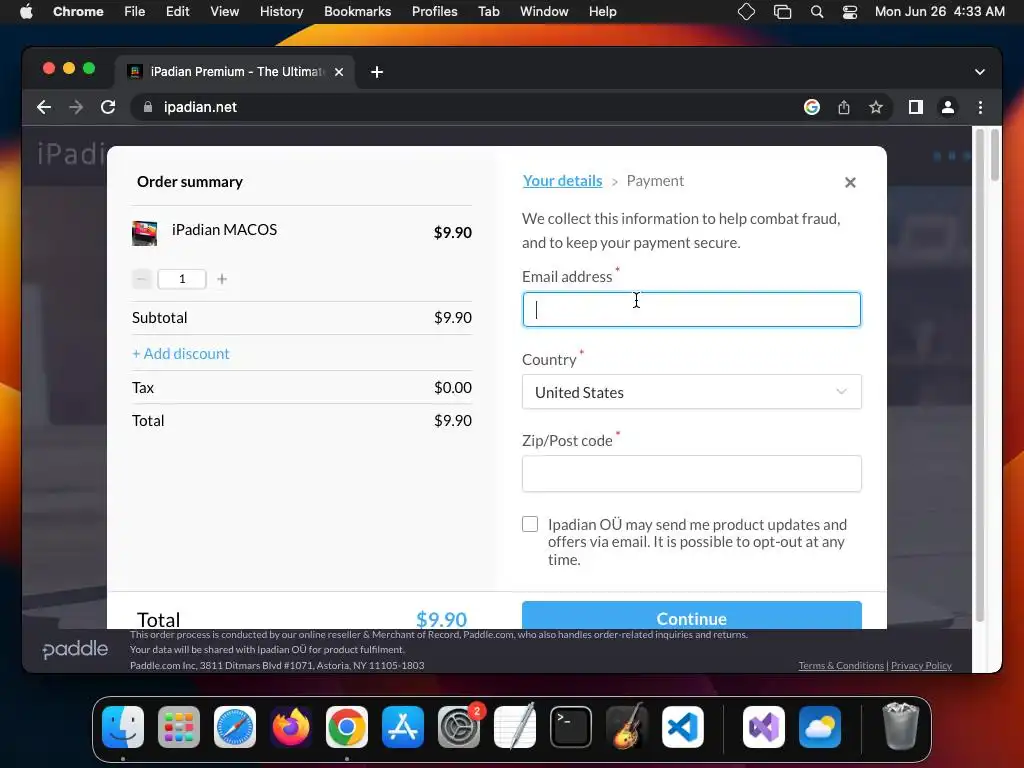Close the checkout dialog with the X

pos(850,182)
